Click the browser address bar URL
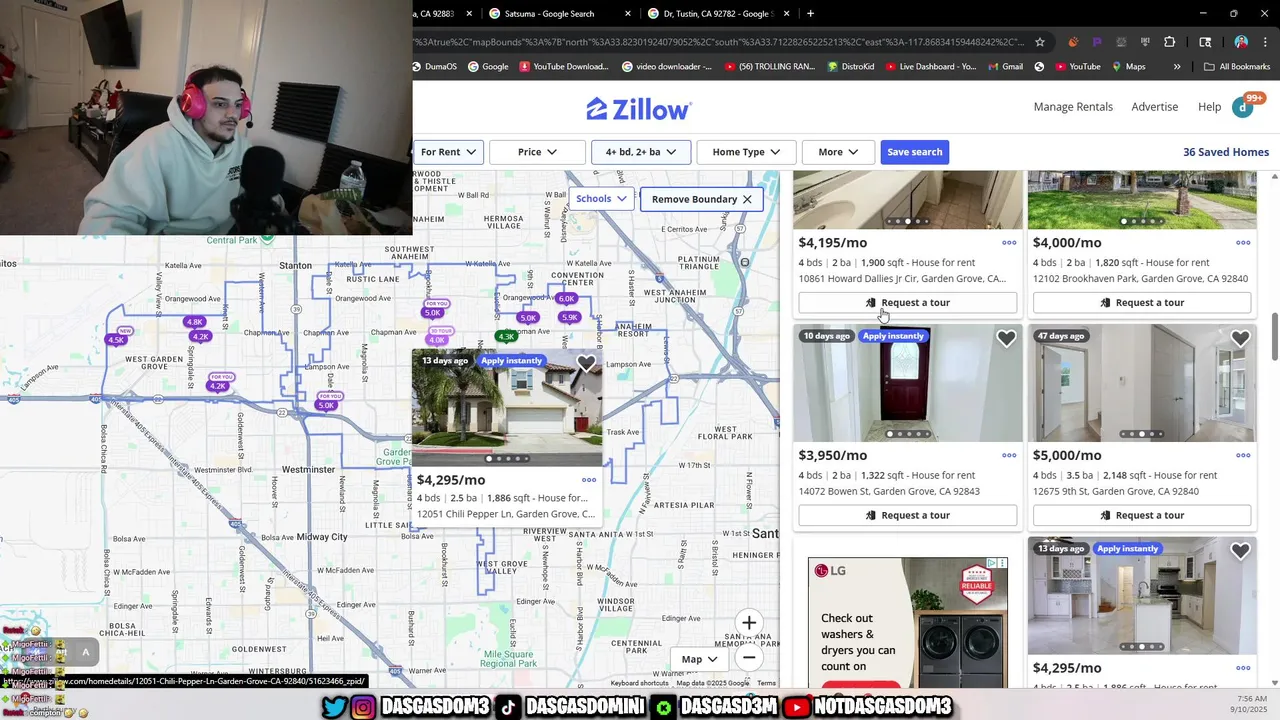 [x=720, y=42]
